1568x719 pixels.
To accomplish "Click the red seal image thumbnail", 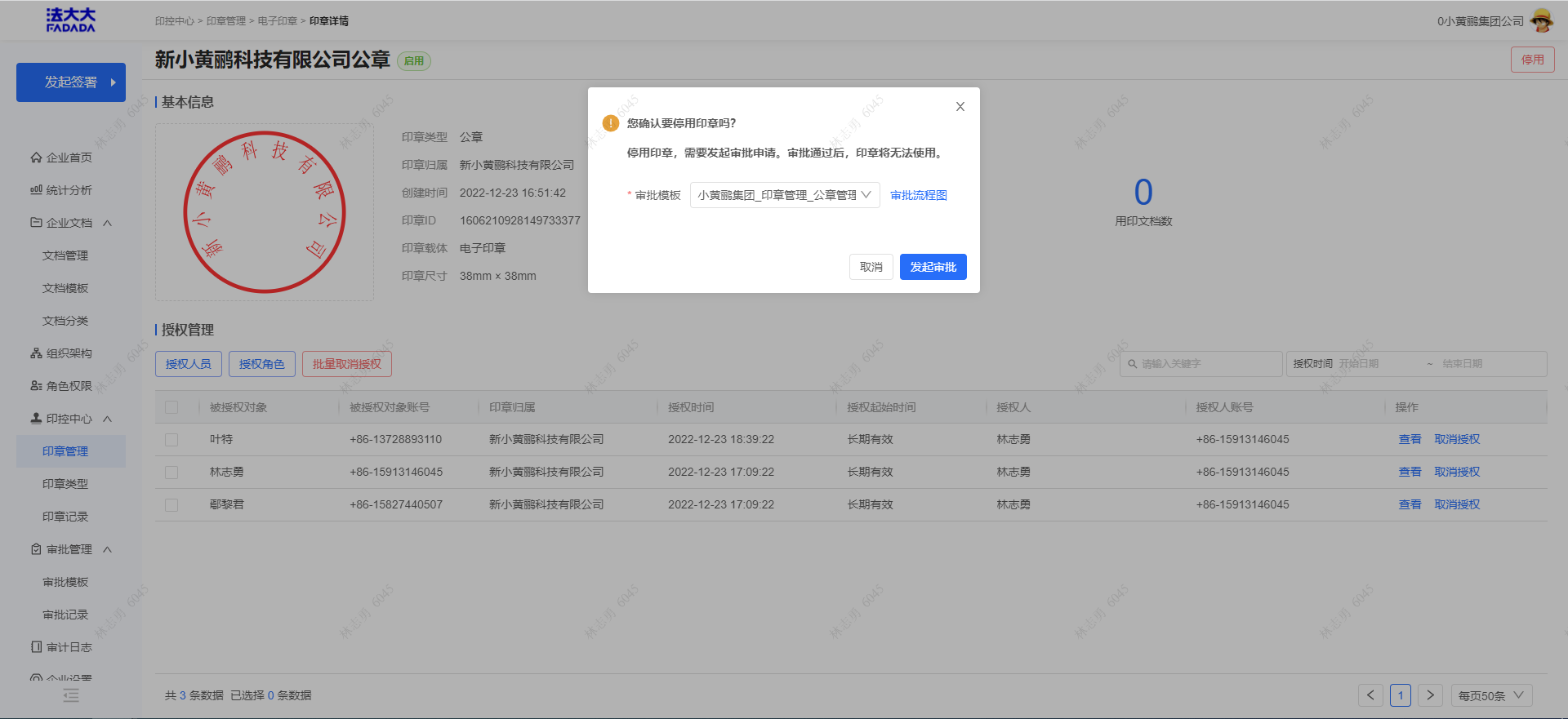I will click(x=265, y=212).
